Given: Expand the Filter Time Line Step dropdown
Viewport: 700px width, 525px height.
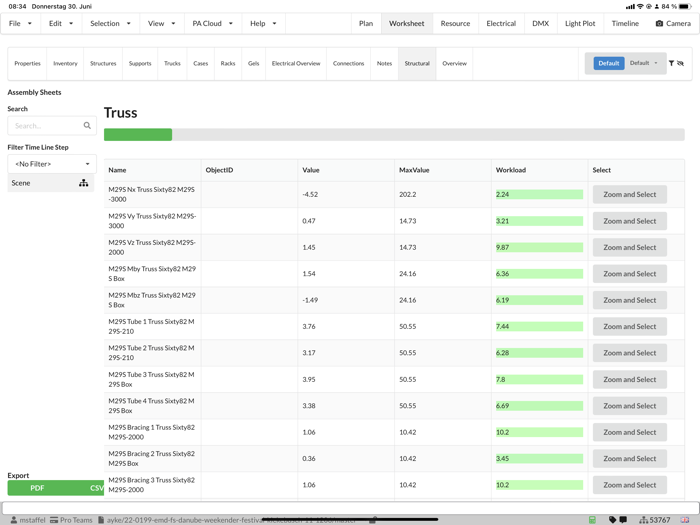Looking at the screenshot, I should 52,164.
